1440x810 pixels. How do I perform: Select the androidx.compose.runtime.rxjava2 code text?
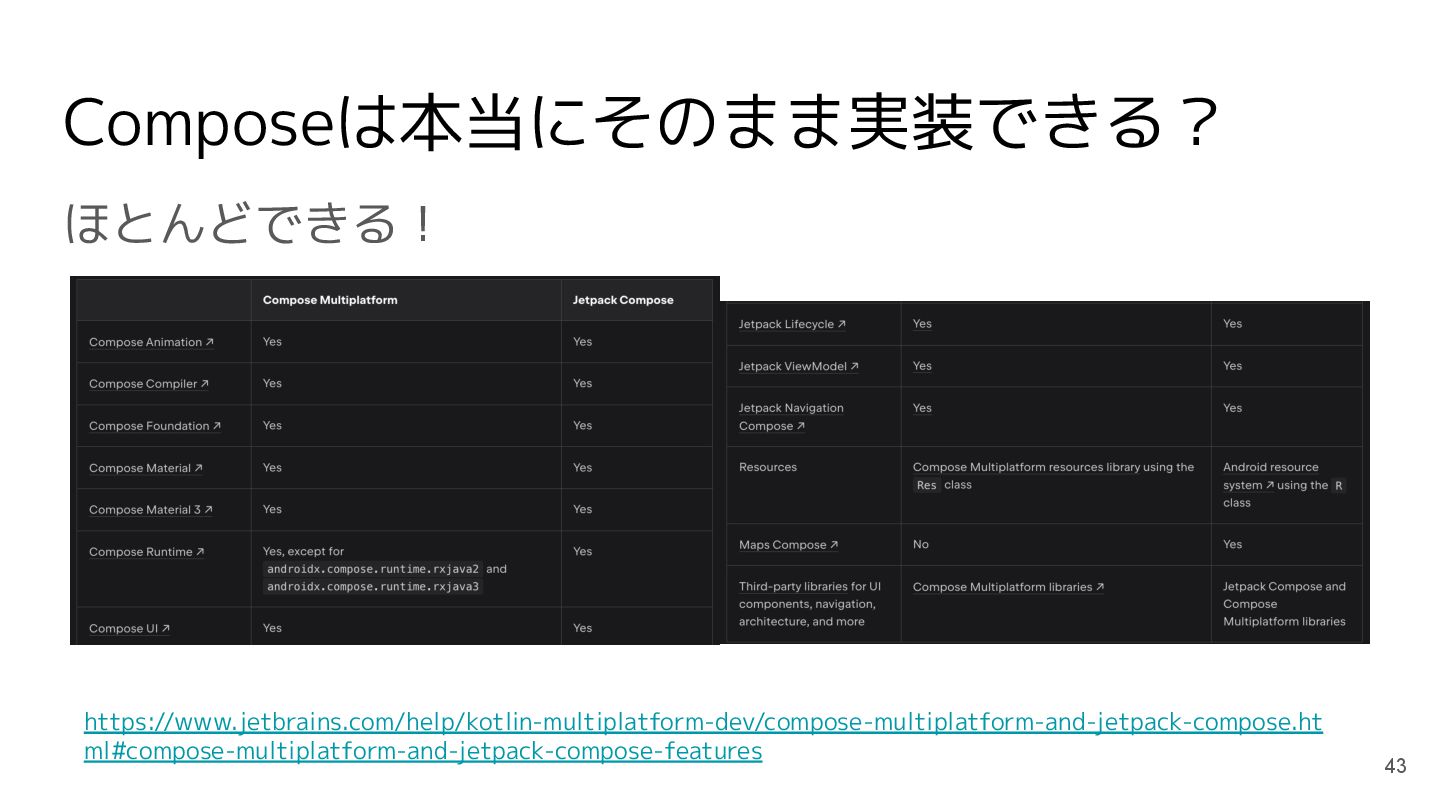point(373,569)
